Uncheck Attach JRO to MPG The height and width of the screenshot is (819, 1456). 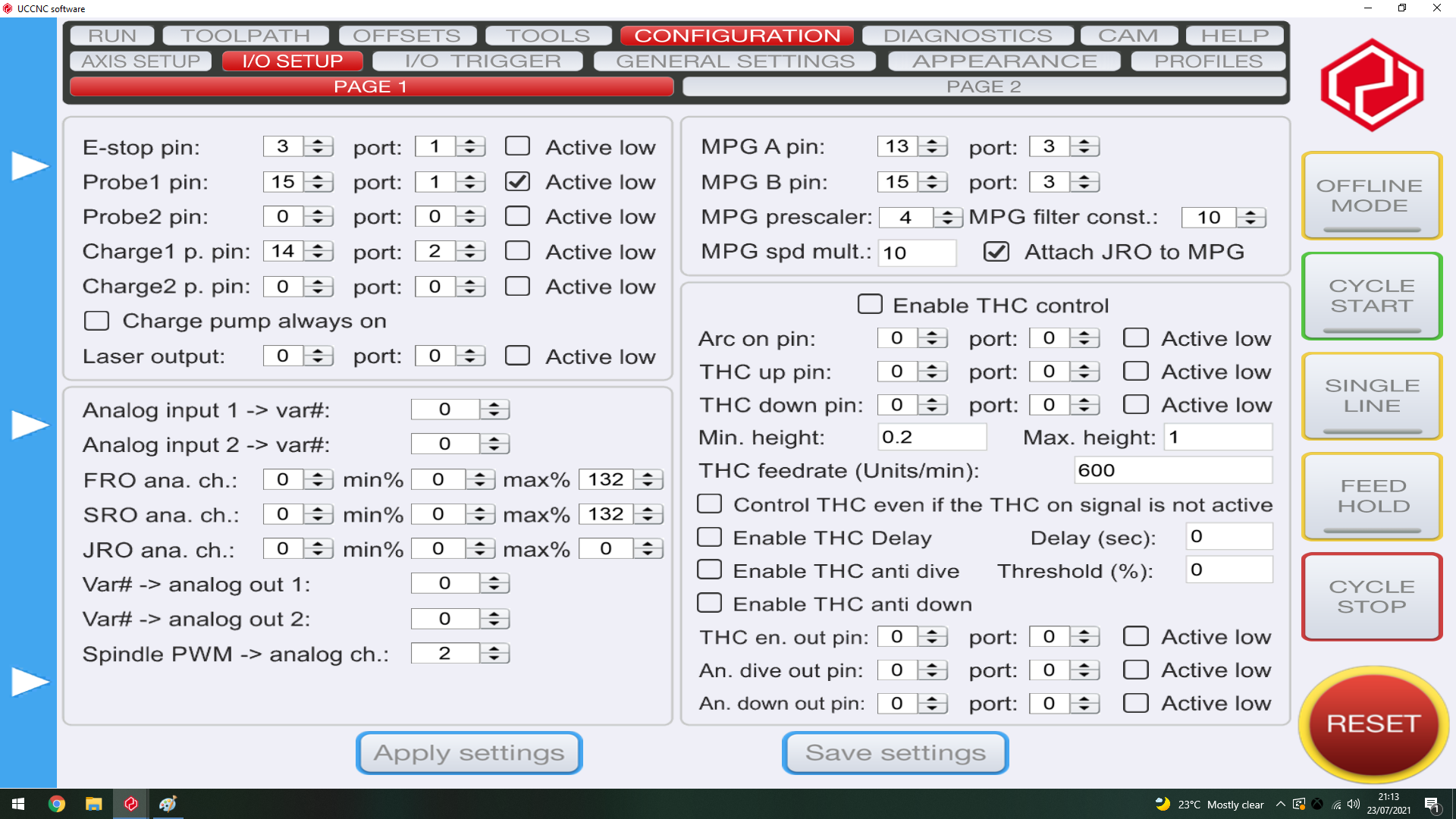point(996,252)
